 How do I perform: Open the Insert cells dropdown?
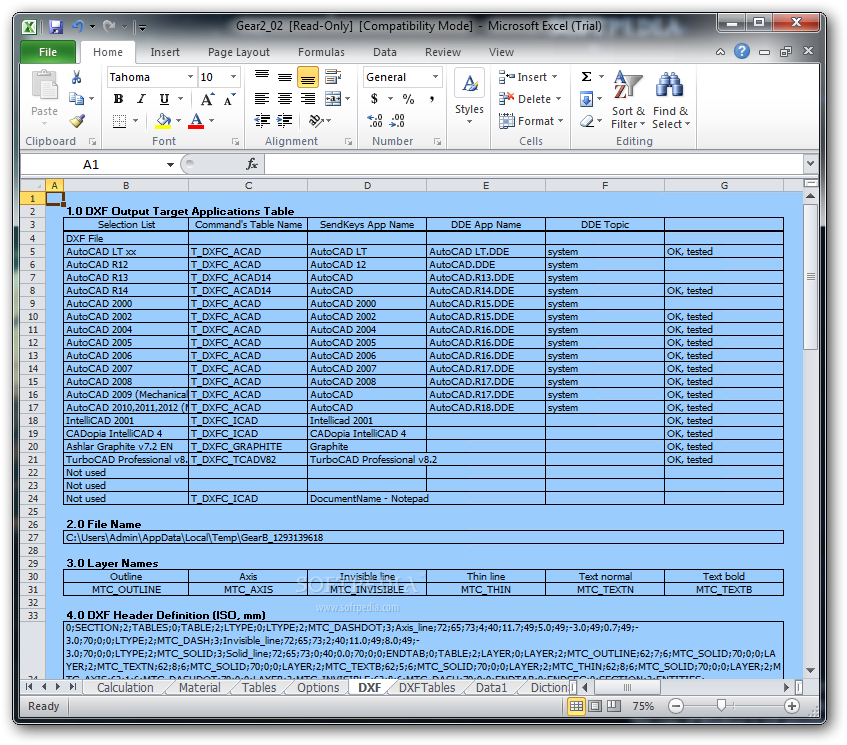555,77
